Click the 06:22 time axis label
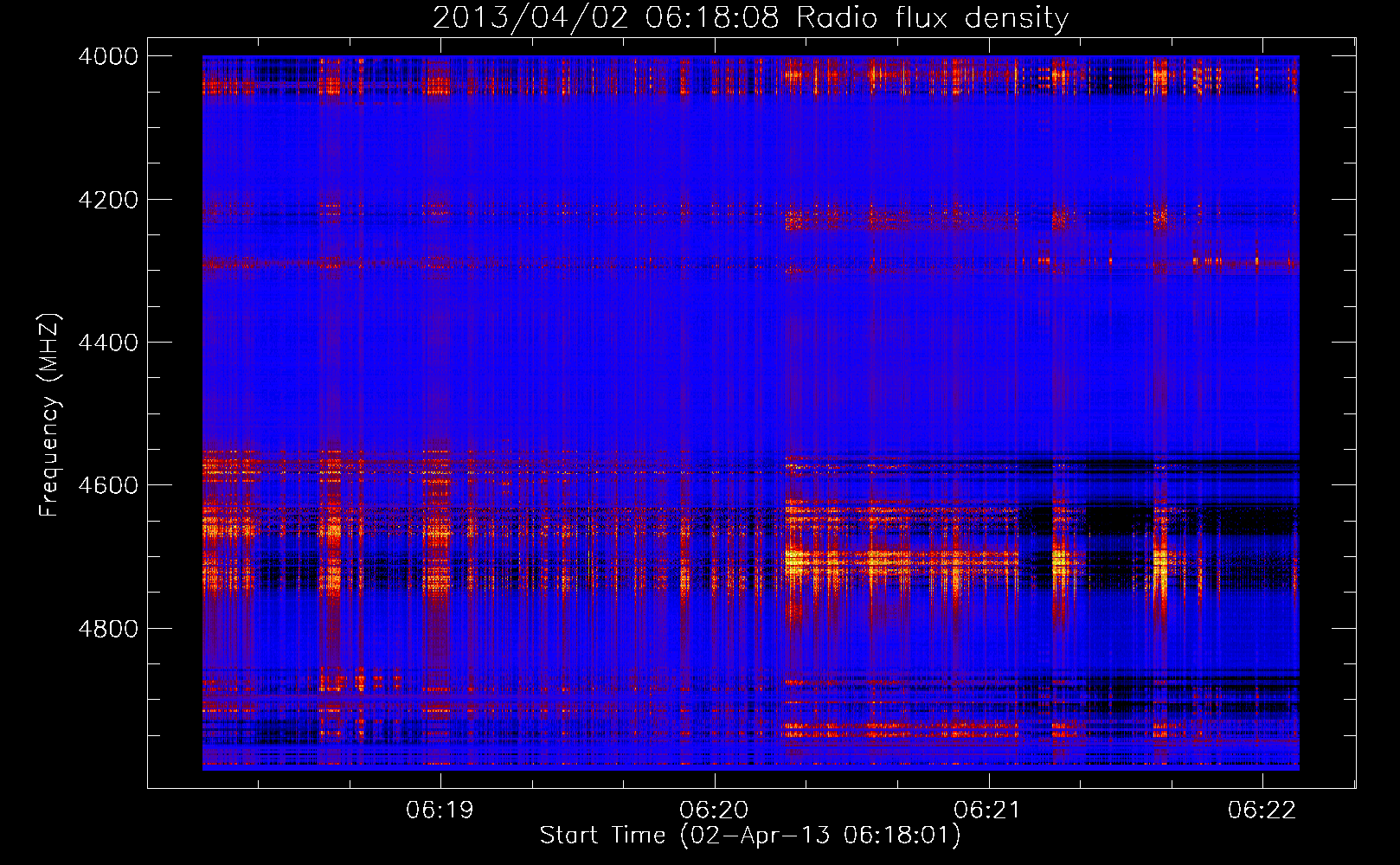The height and width of the screenshot is (865, 1400). click(1262, 810)
